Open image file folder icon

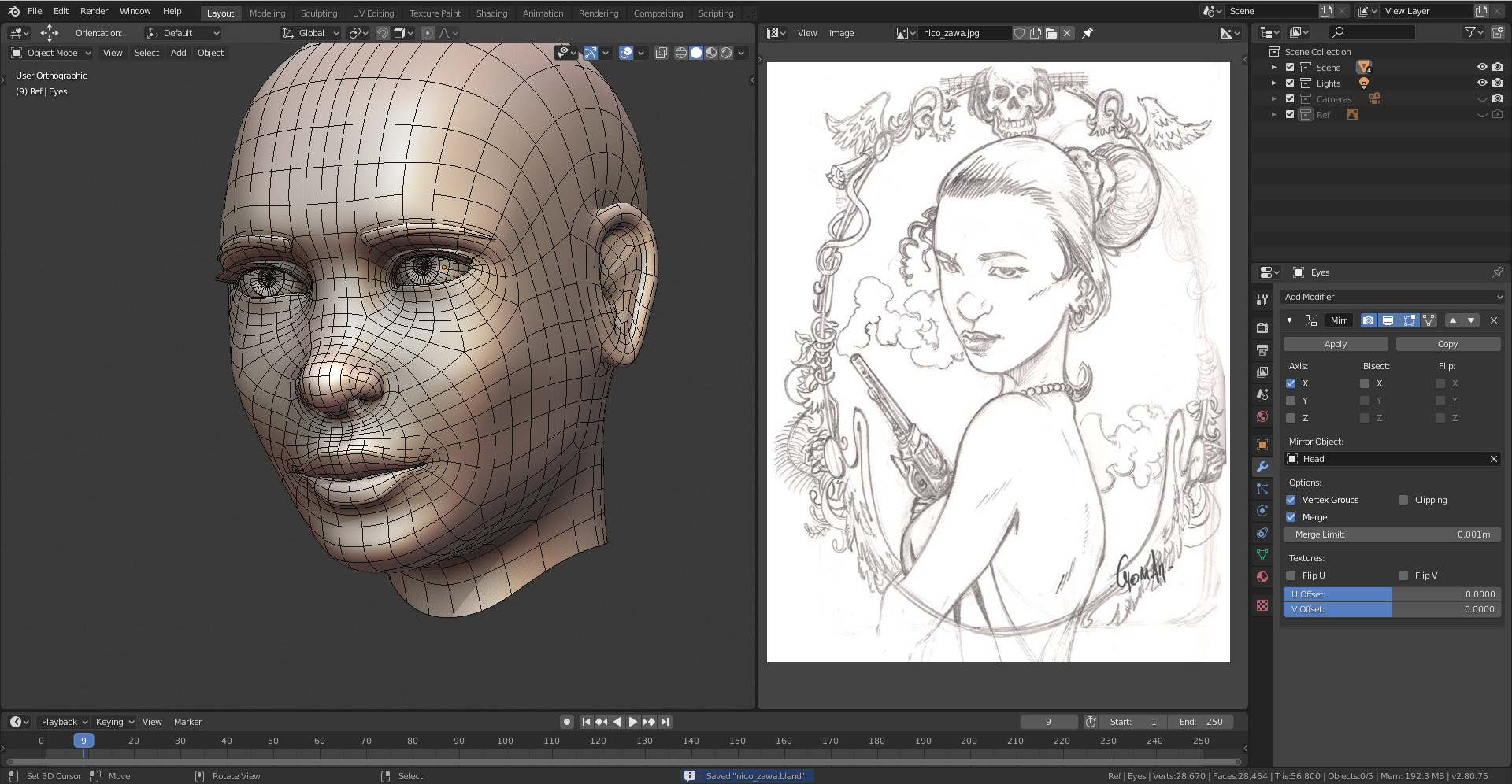click(1051, 33)
